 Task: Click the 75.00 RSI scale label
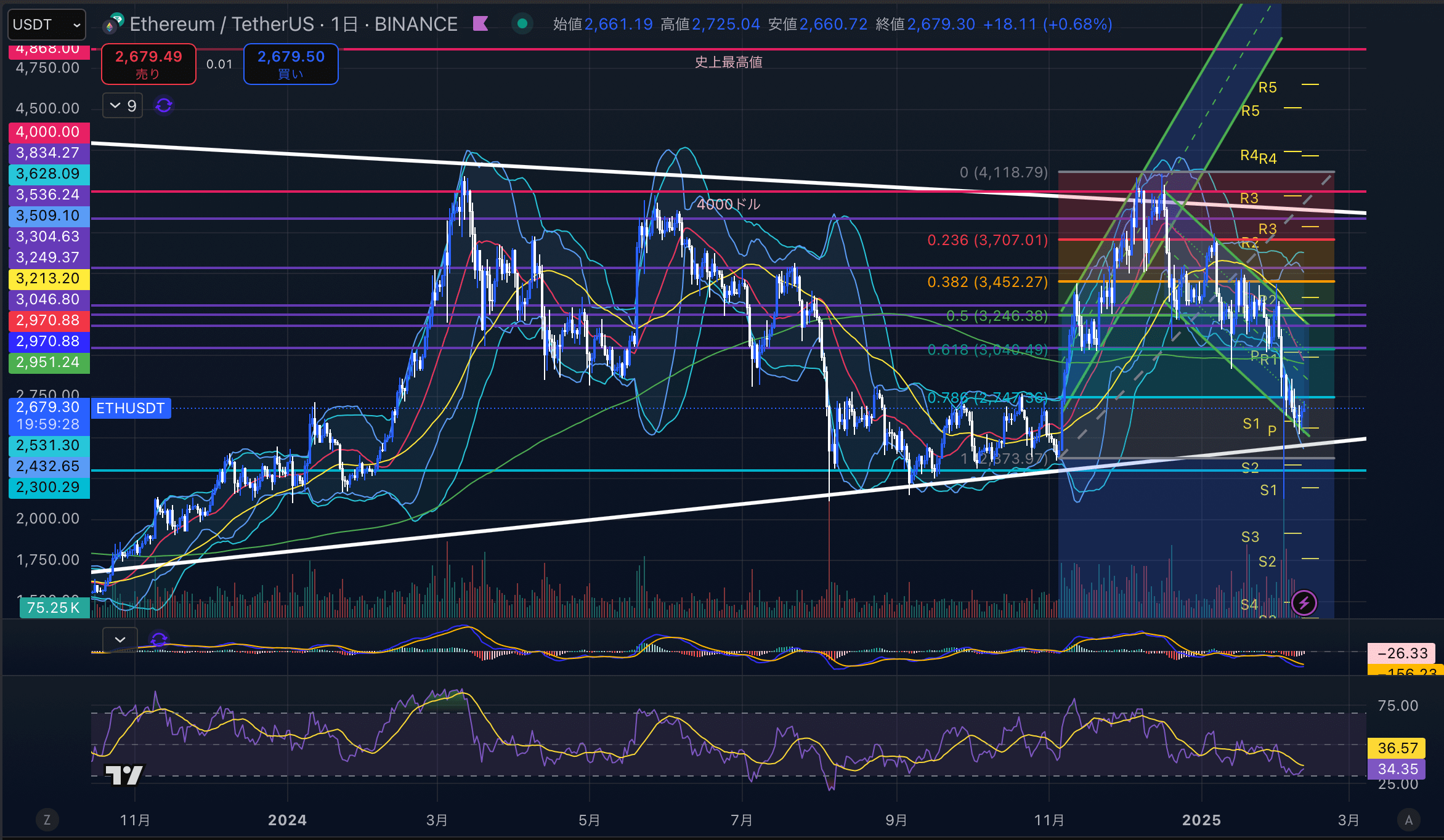click(1398, 706)
